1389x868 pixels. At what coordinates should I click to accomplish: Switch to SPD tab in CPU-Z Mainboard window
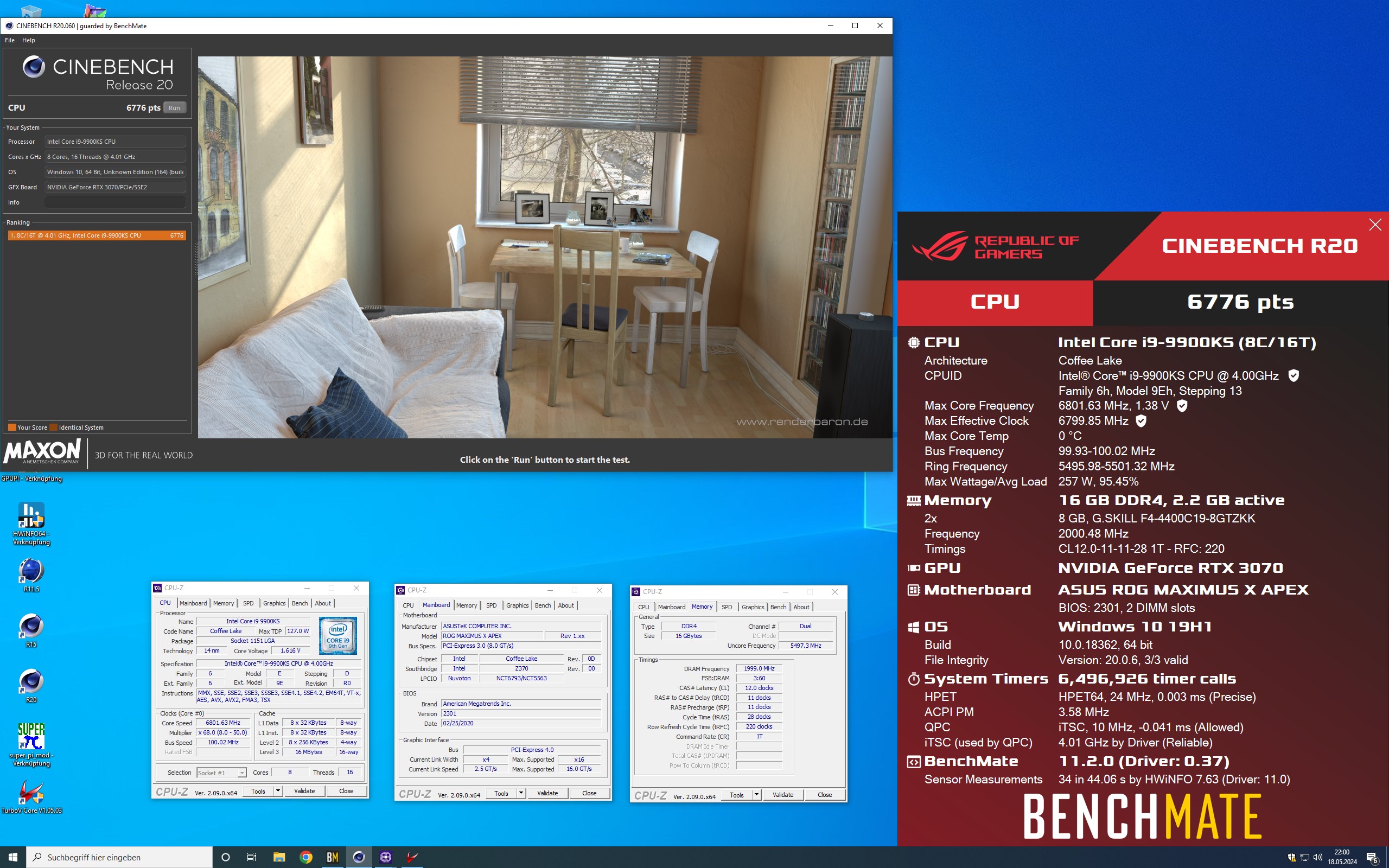pos(492,605)
